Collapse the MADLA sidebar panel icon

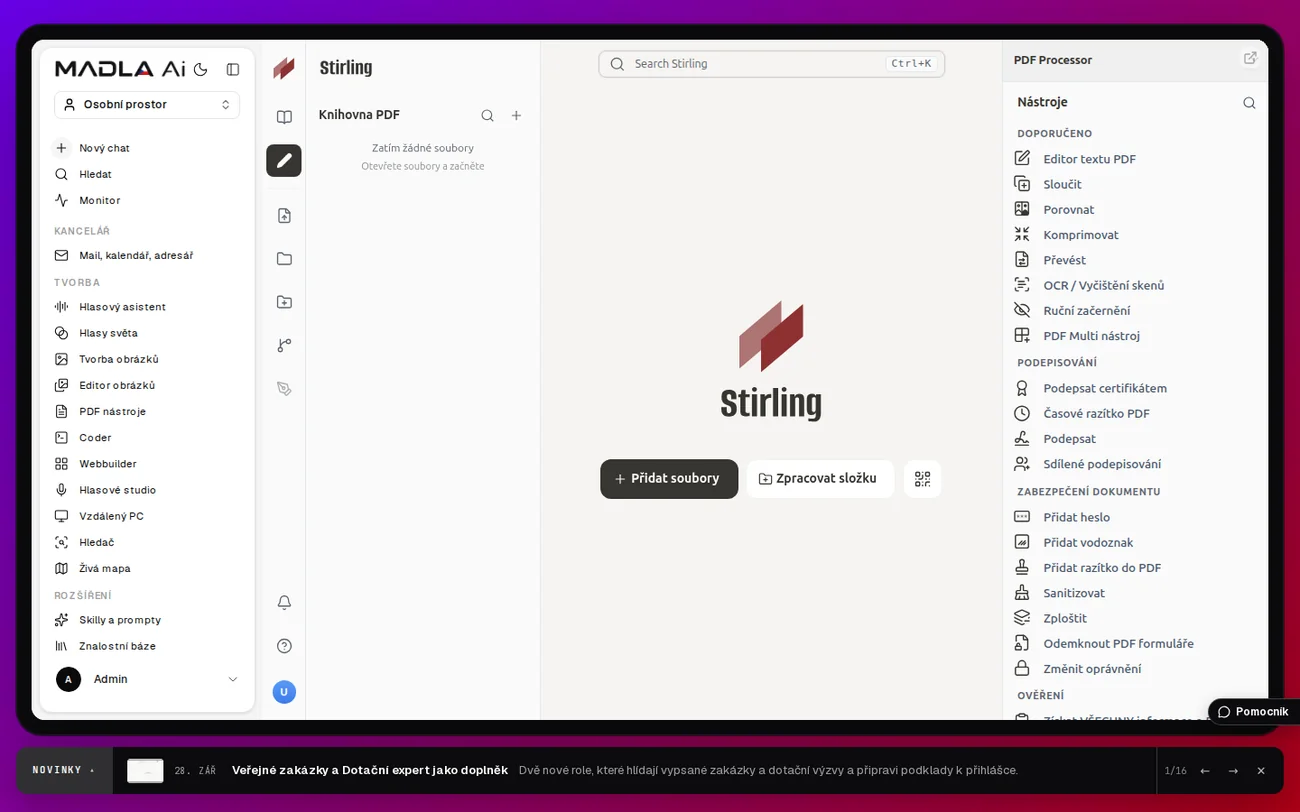coord(233,69)
